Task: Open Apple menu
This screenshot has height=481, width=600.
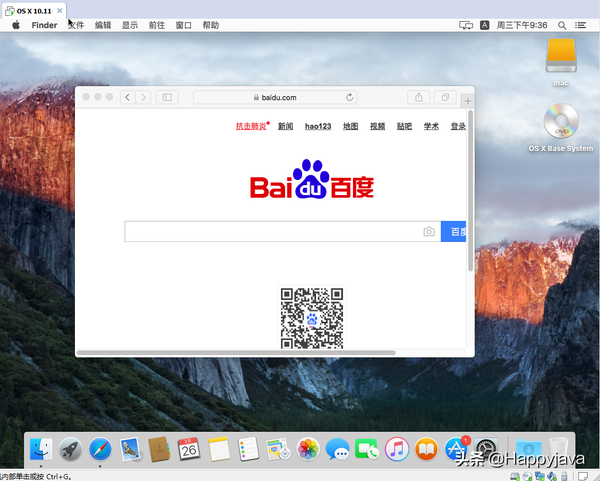Action: pyautogui.click(x=16, y=25)
